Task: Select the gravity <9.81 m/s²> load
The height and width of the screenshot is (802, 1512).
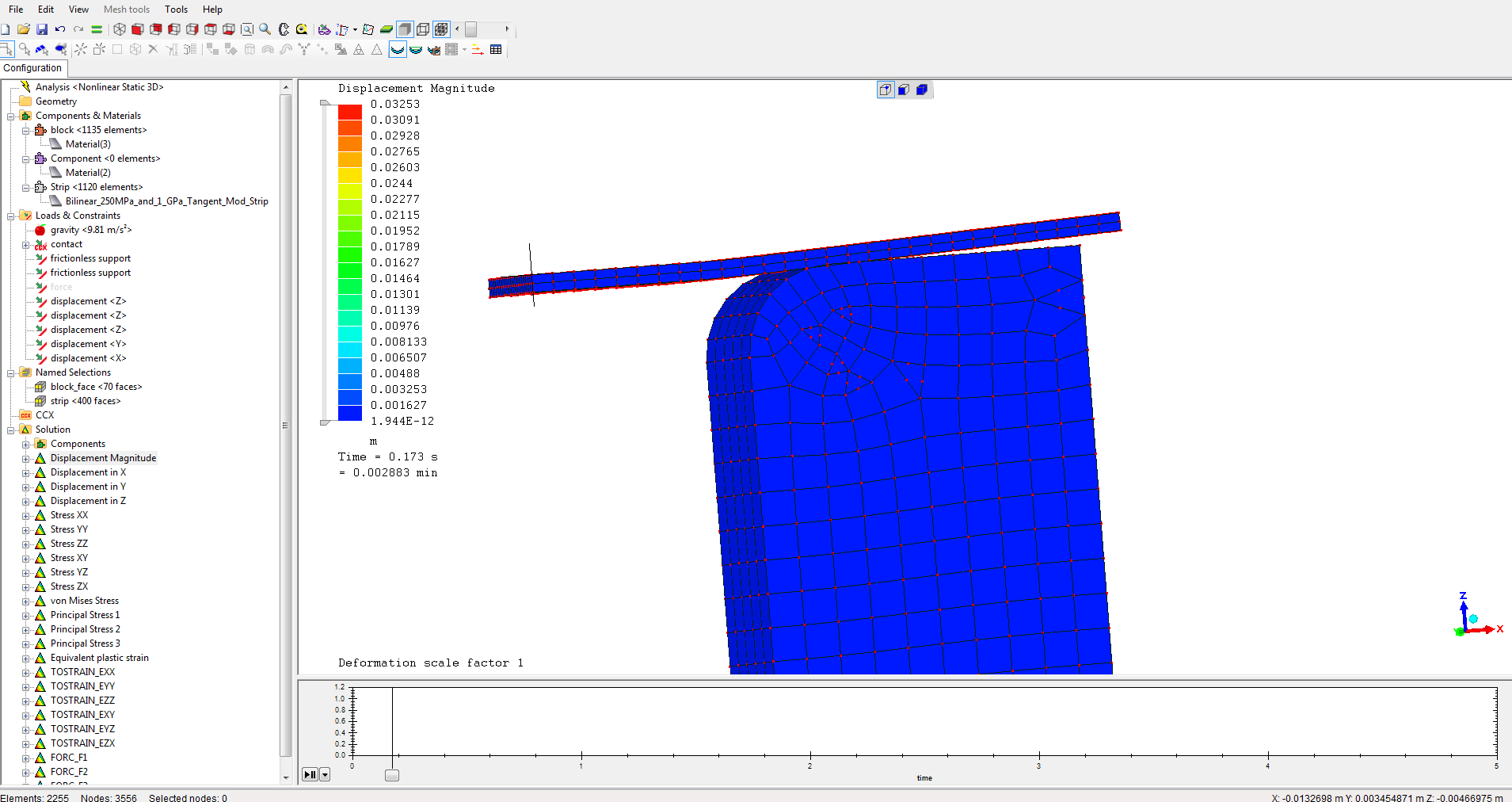Action: pos(91,230)
